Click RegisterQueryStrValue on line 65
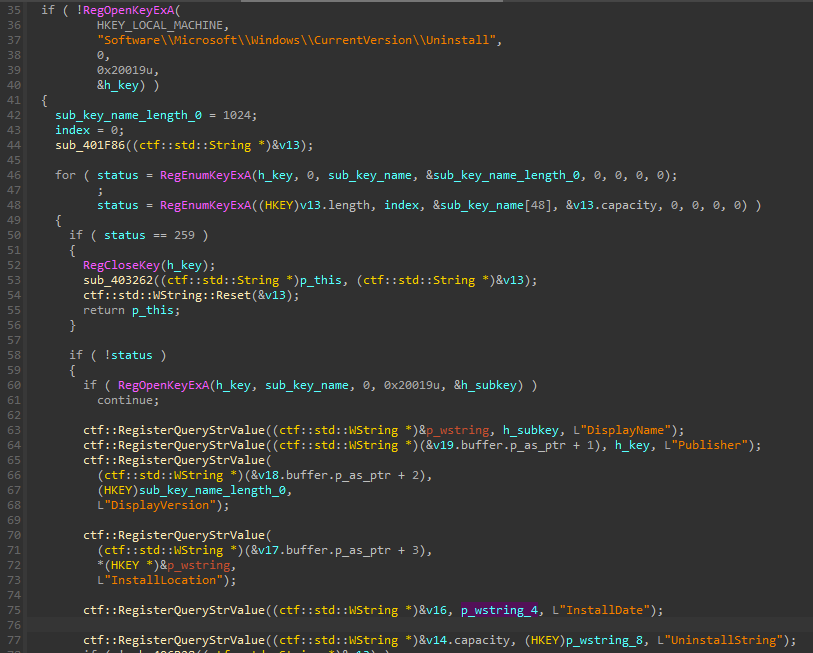 coord(191,461)
